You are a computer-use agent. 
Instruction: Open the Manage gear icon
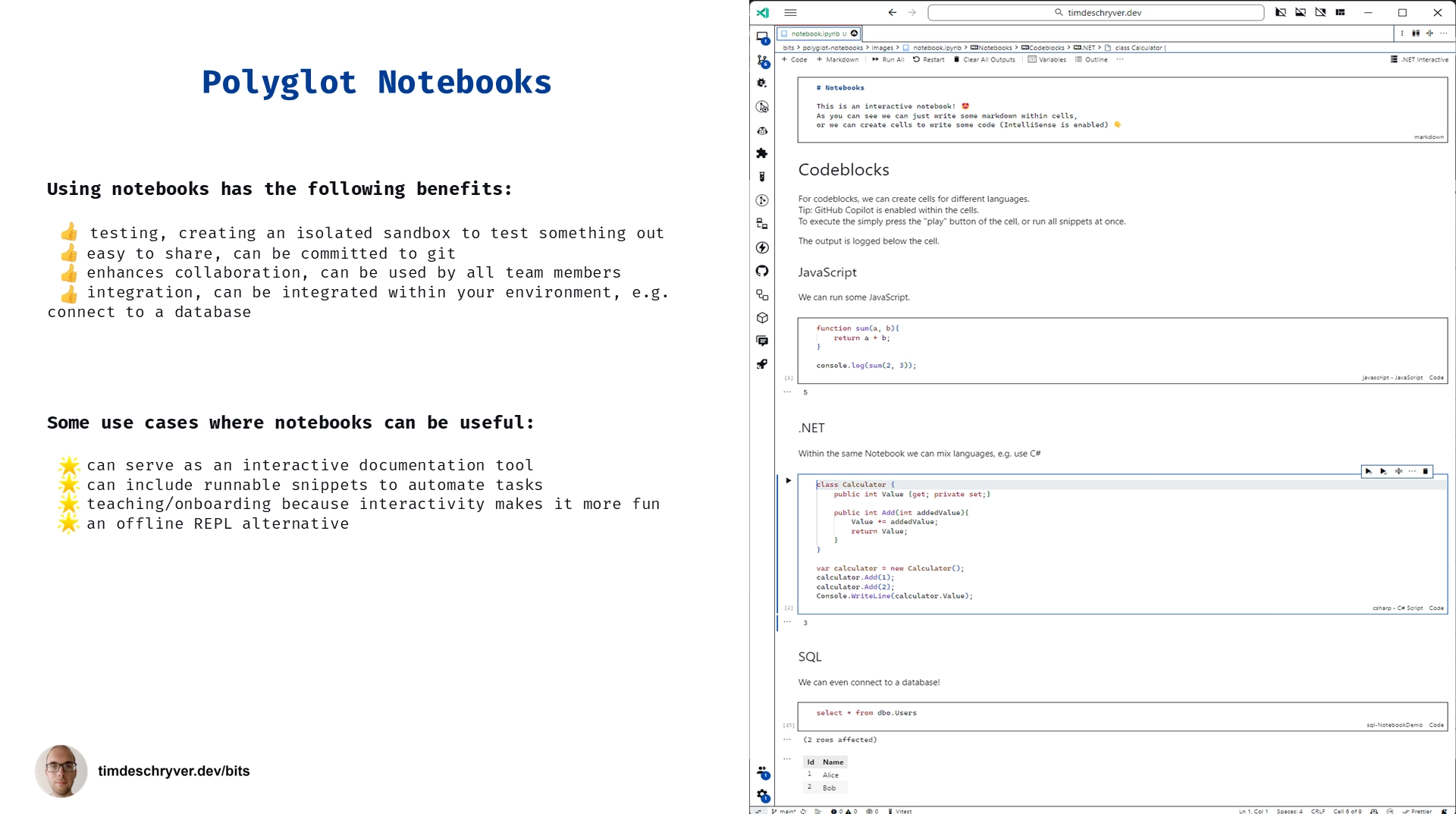pos(762,795)
